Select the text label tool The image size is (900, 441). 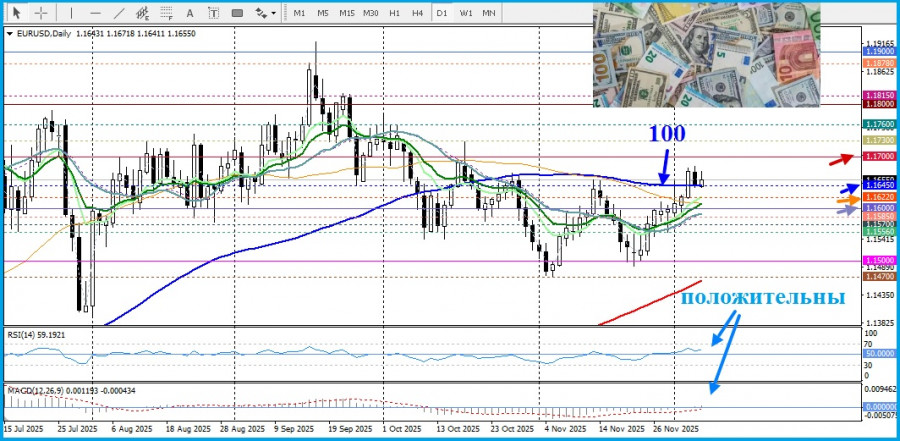(214, 13)
